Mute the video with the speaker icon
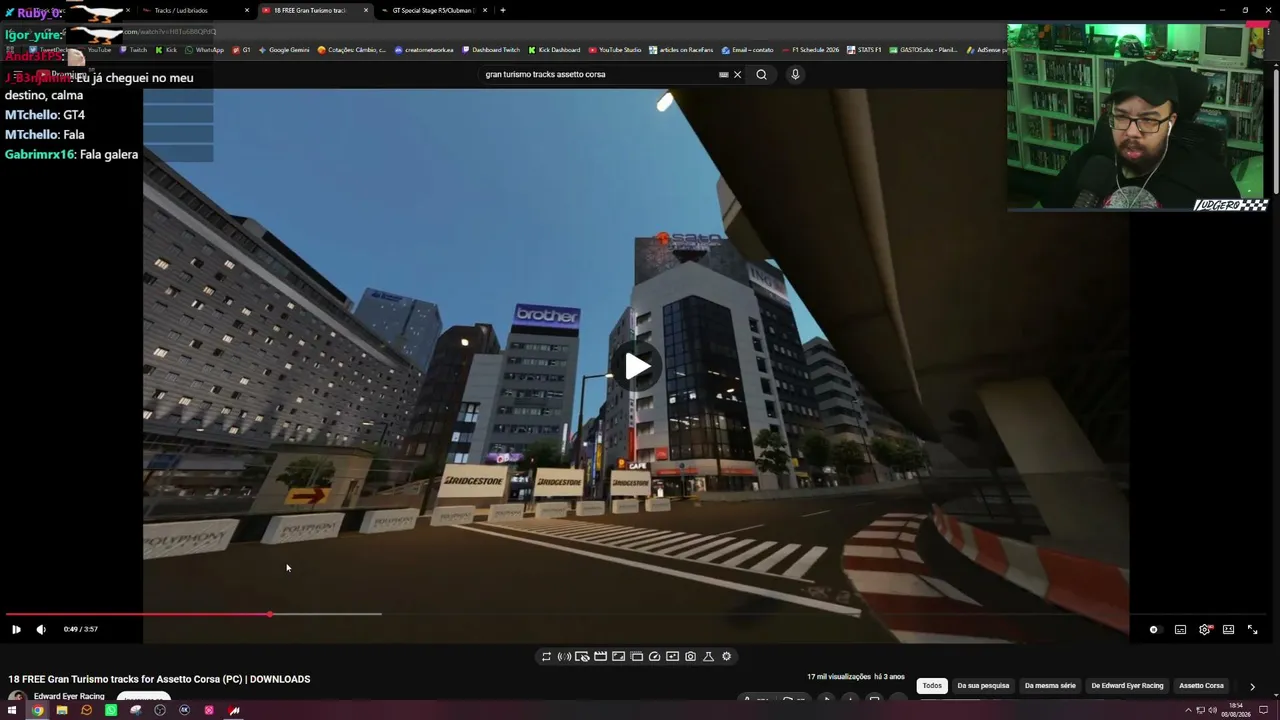1280x720 pixels. coord(41,629)
